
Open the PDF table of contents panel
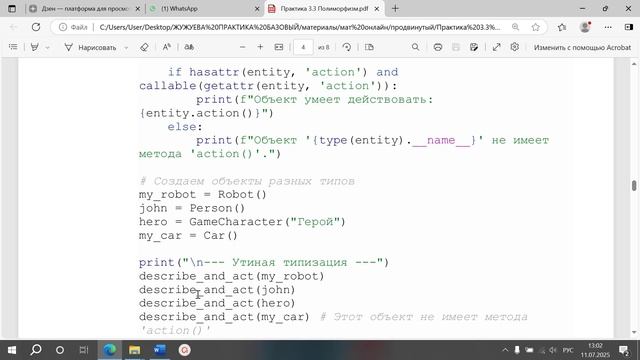(13, 47)
